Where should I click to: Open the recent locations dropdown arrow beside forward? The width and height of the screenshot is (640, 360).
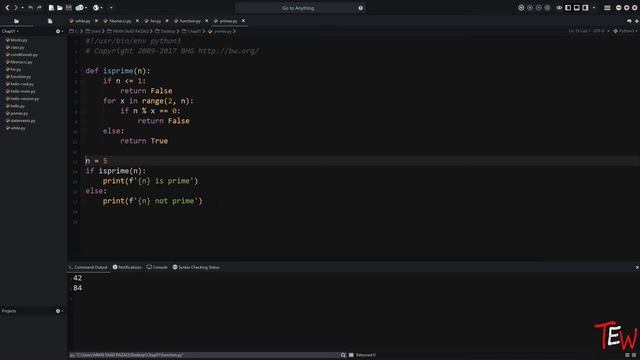[x=22, y=8]
